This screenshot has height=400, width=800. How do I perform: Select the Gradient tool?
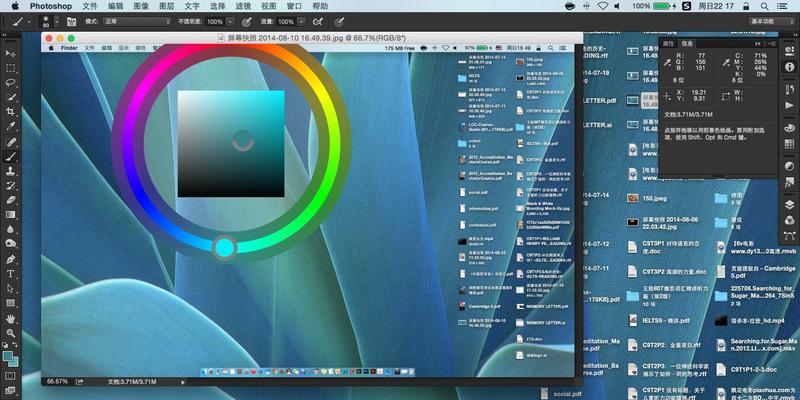[x=10, y=215]
